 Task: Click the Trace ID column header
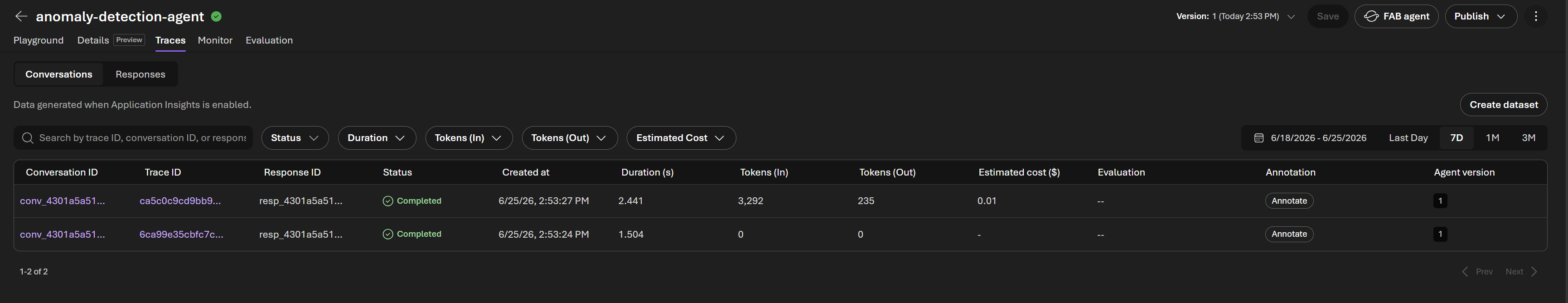pyautogui.click(x=163, y=172)
